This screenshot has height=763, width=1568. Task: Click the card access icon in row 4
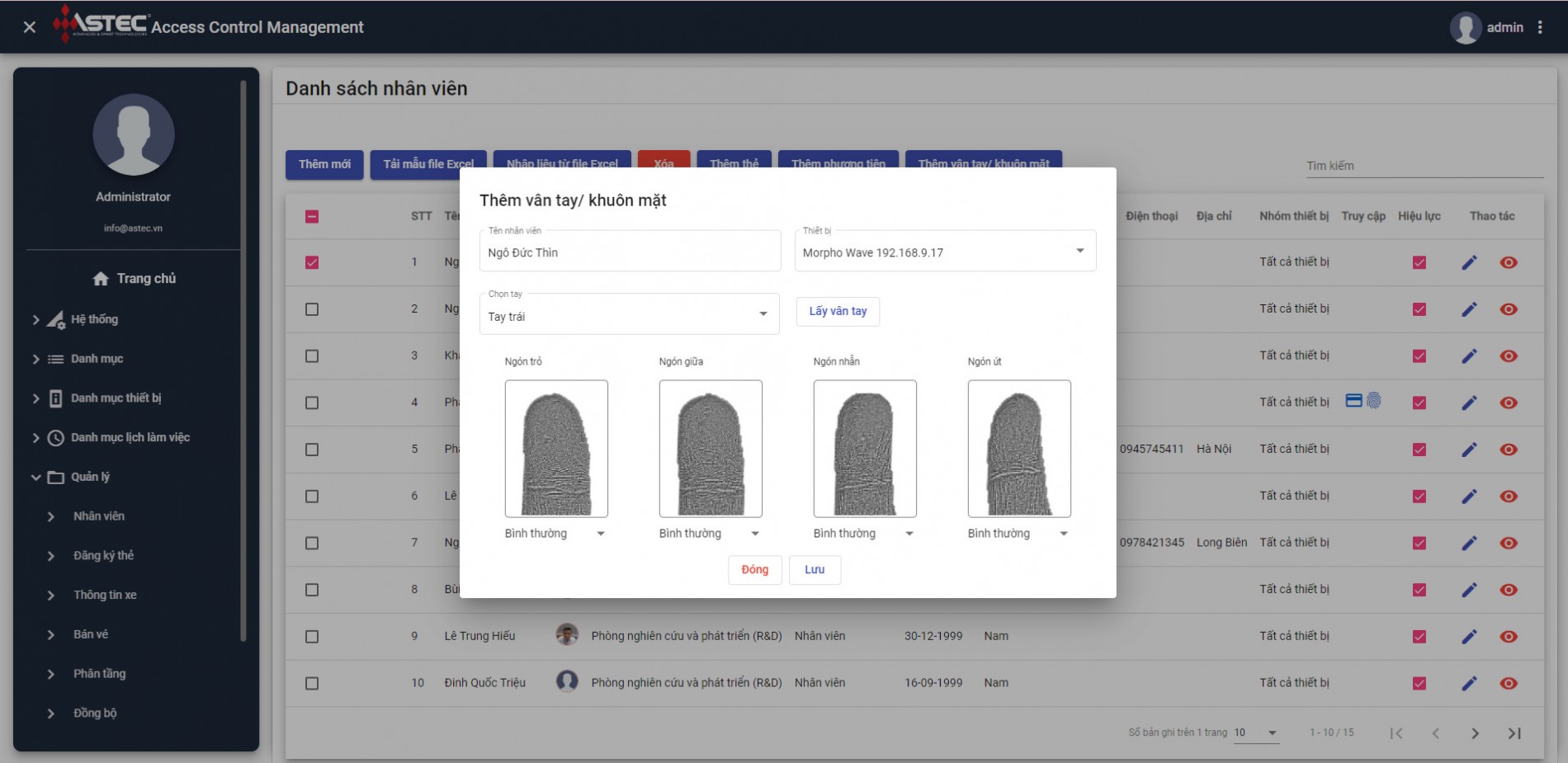click(1353, 401)
